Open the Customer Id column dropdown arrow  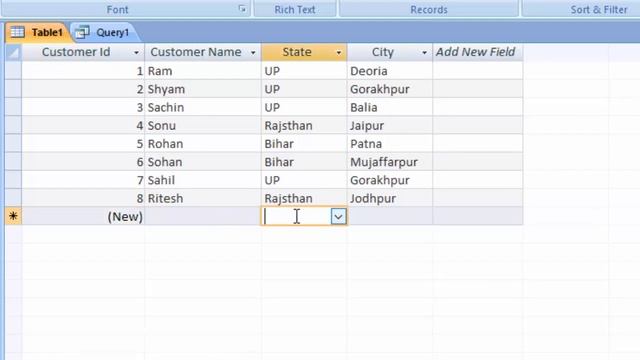point(136,53)
